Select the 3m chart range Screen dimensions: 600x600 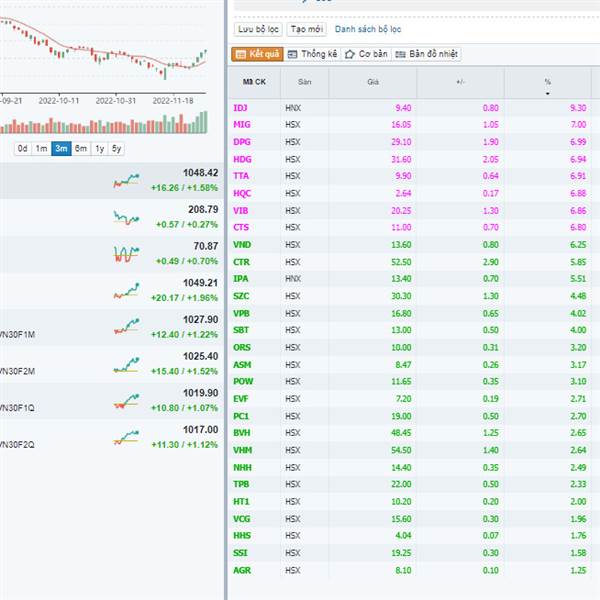[x=61, y=148]
